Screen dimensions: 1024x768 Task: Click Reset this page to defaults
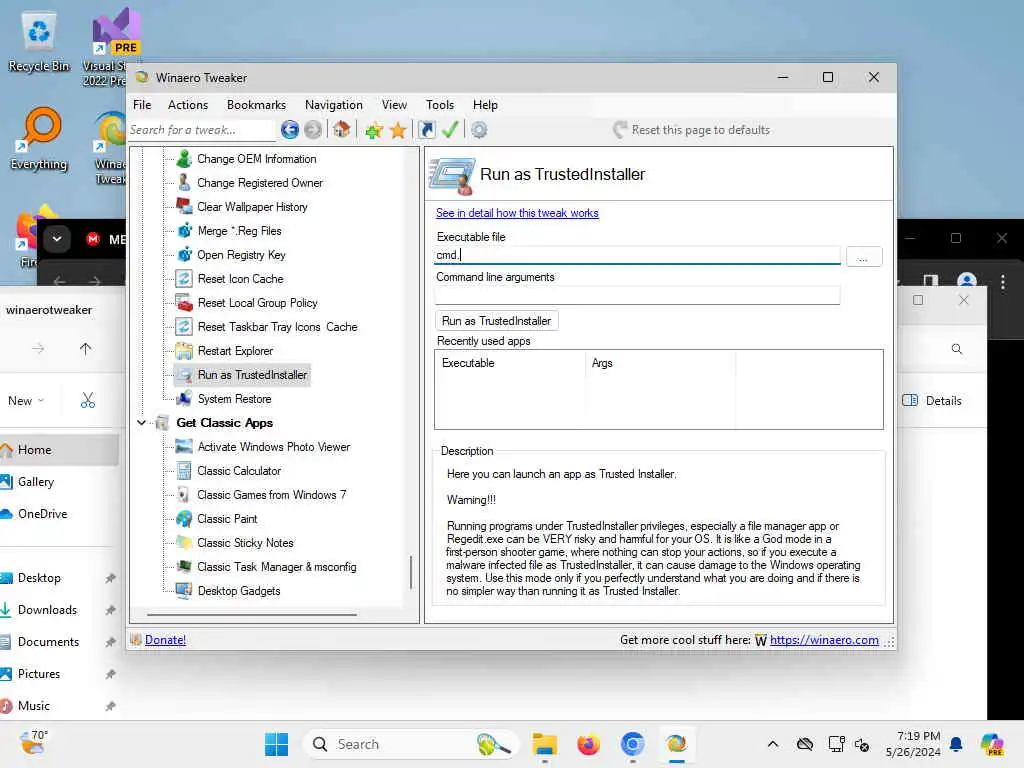(x=692, y=129)
